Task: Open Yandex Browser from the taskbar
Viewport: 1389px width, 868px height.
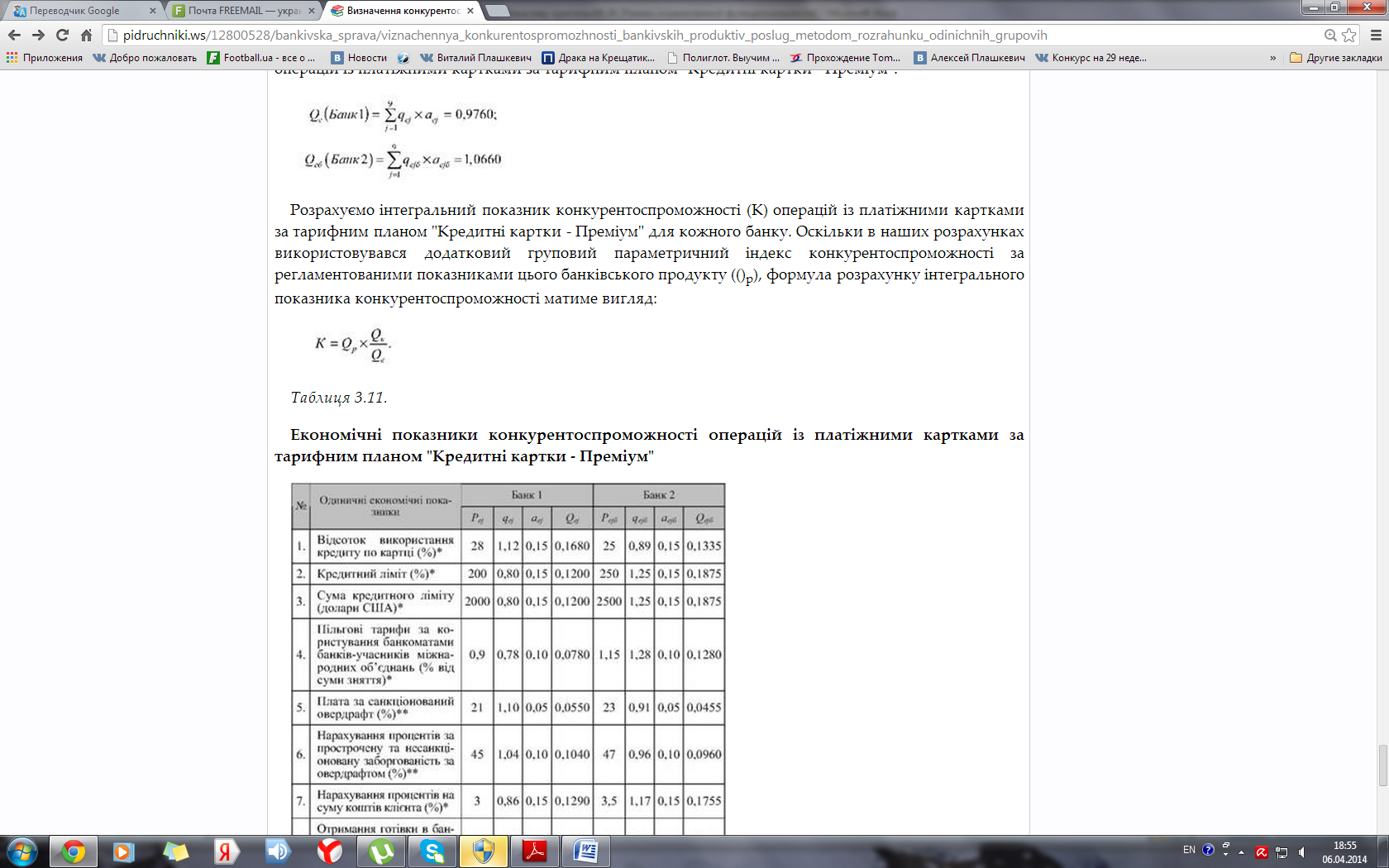Action: coord(329,851)
